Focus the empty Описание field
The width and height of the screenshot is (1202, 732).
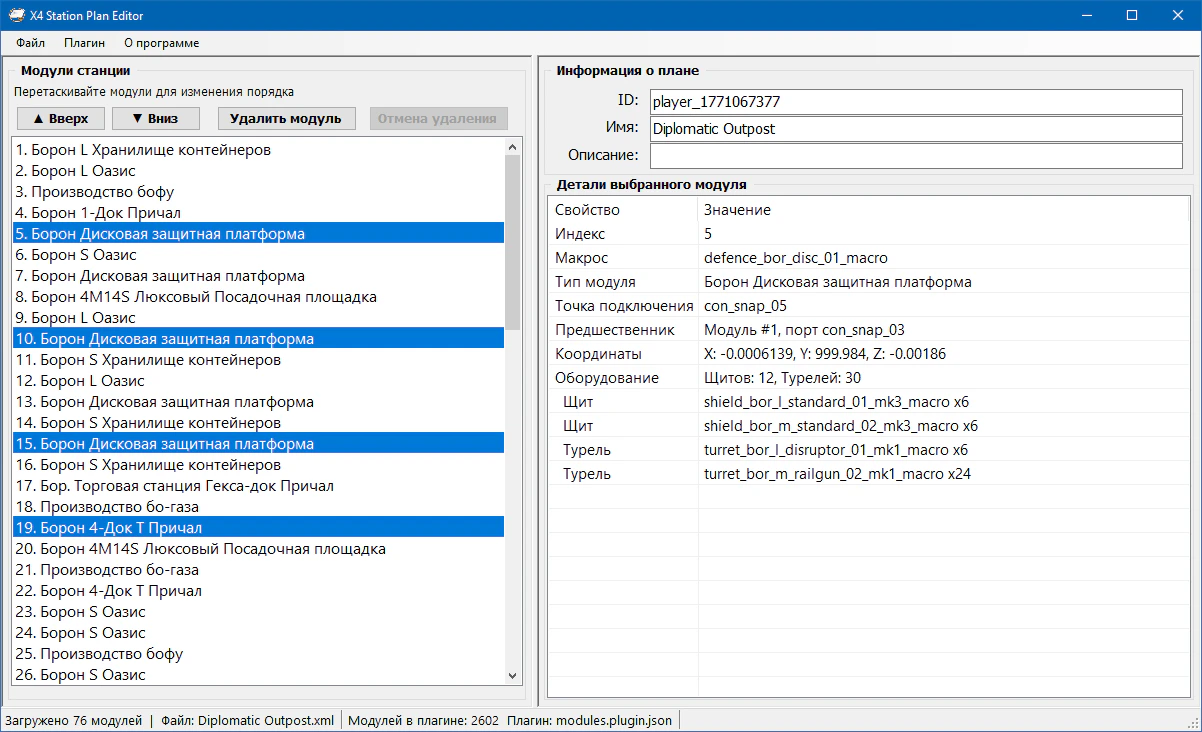(915, 156)
